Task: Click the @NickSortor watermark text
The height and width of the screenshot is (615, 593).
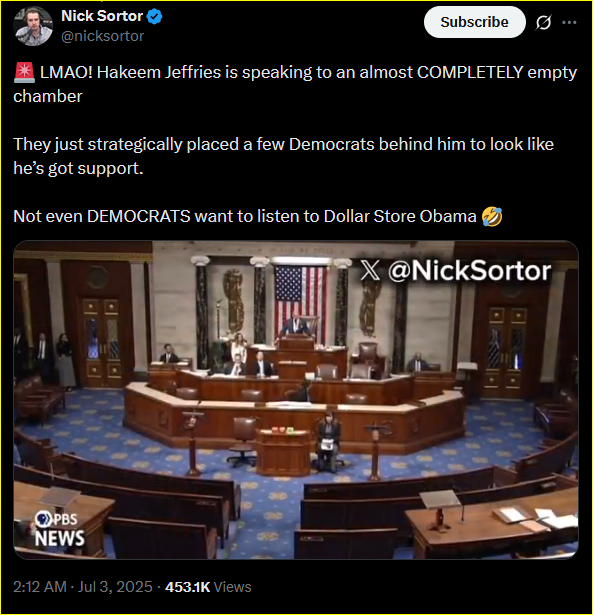Action: coord(469,271)
